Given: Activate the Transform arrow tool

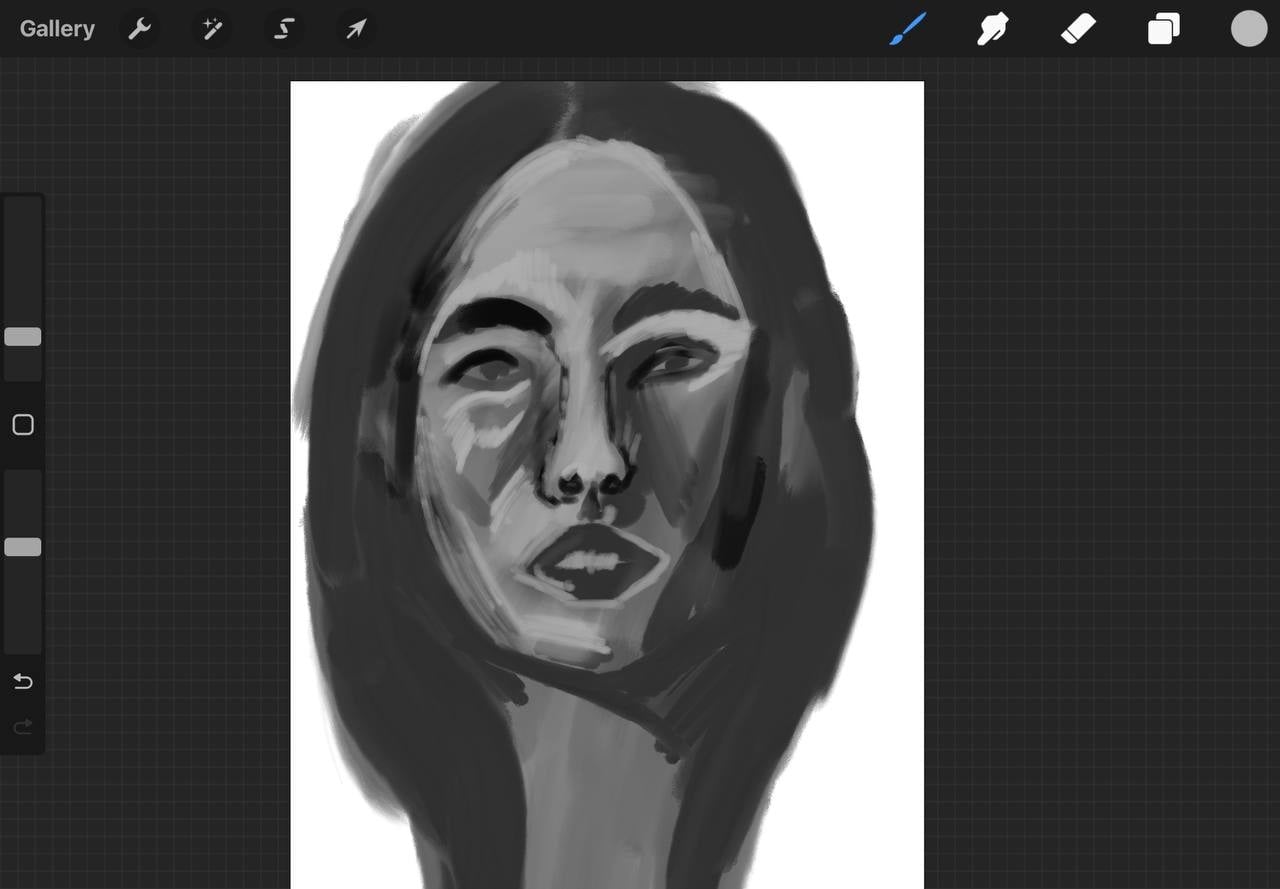Looking at the screenshot, I should [x=356, y=29].
